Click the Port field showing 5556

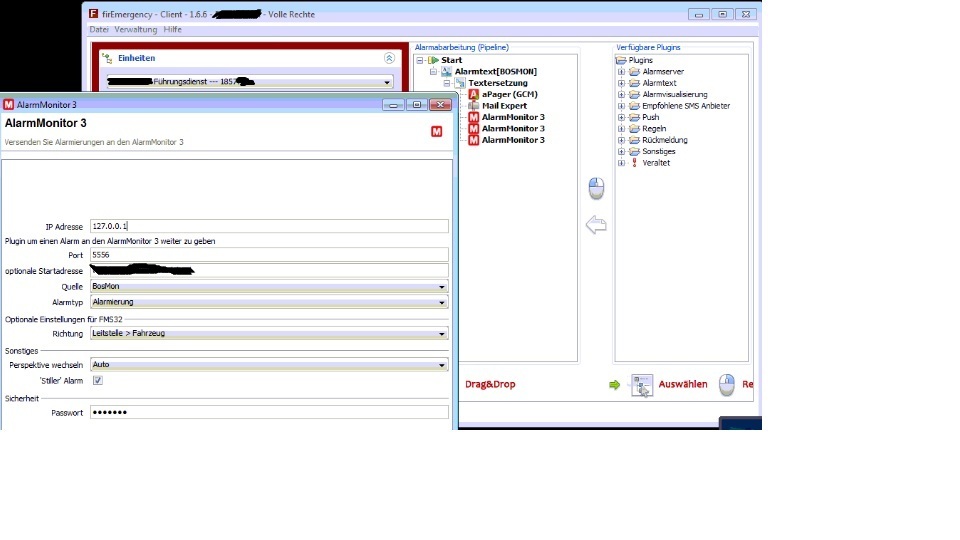[x=269, y=255]
